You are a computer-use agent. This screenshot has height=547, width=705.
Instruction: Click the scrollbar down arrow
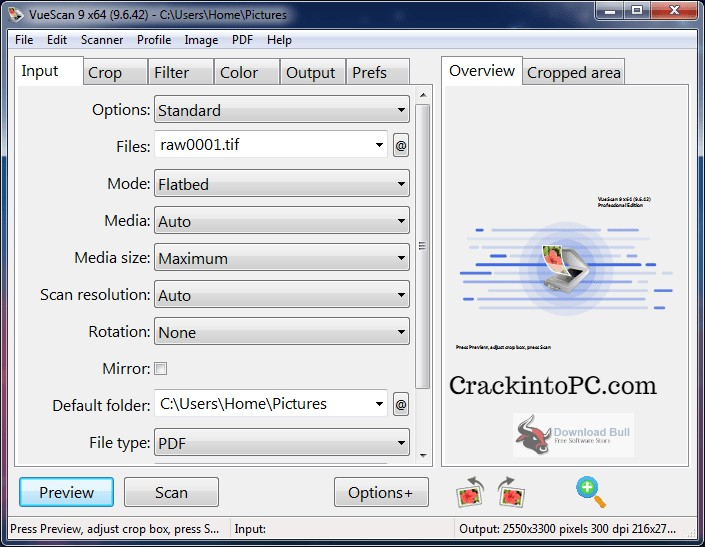(423, 456)
